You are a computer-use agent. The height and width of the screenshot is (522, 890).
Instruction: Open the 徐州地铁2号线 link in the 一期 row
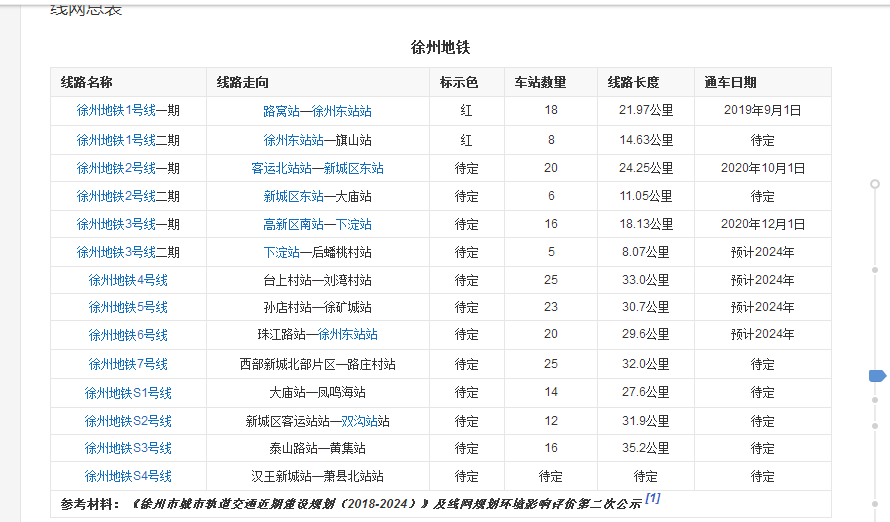tap(116, 168)
